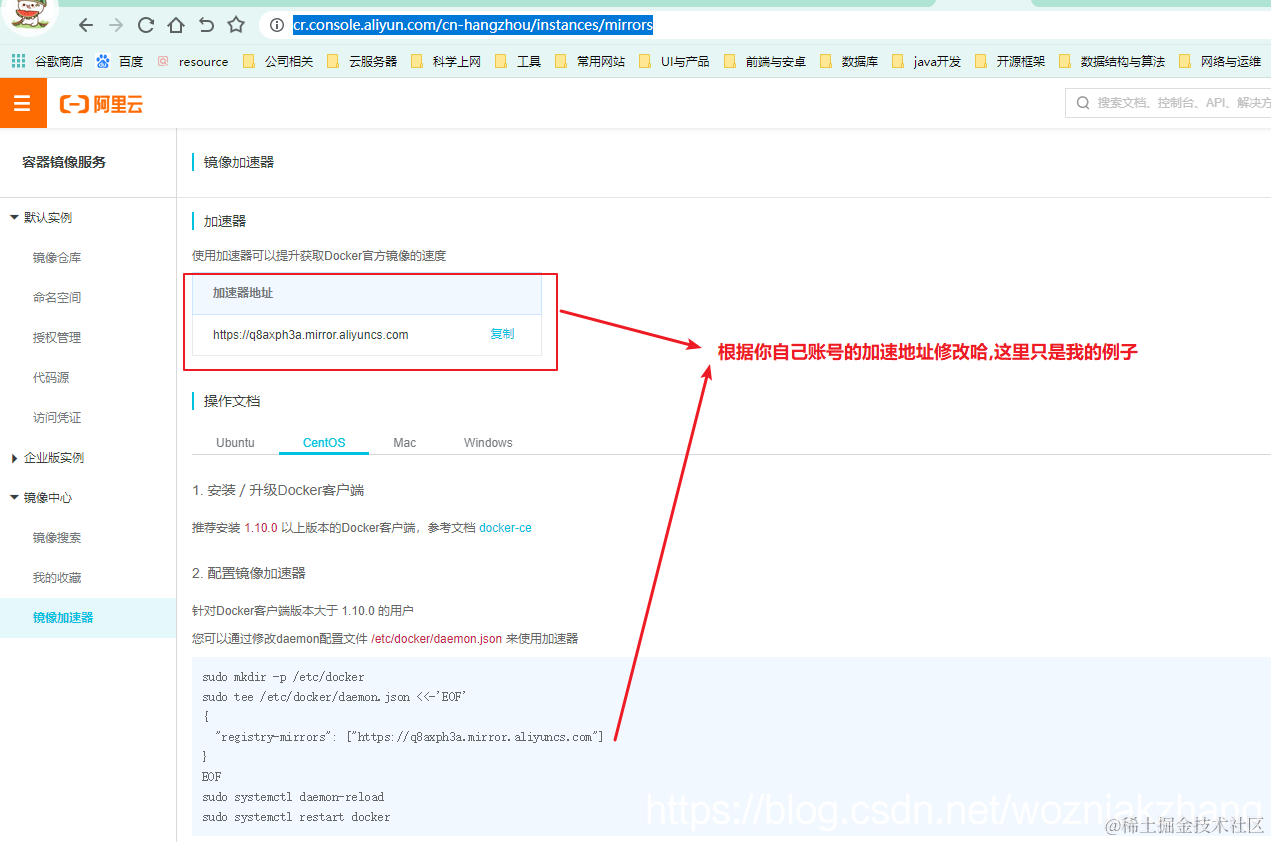Go back with the browser back arrow
Screen dimensions: 1271x842
click(86, 25)
